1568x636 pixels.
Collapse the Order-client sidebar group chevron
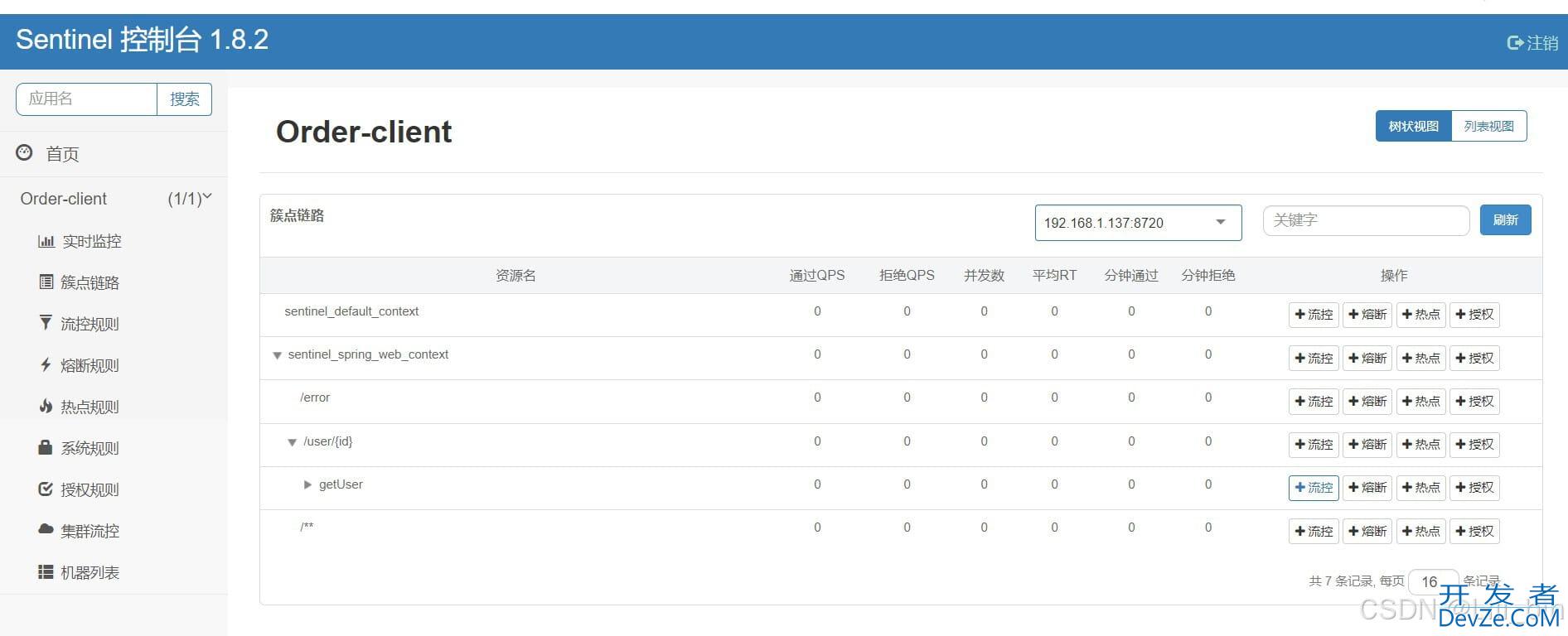pos(207,197)
